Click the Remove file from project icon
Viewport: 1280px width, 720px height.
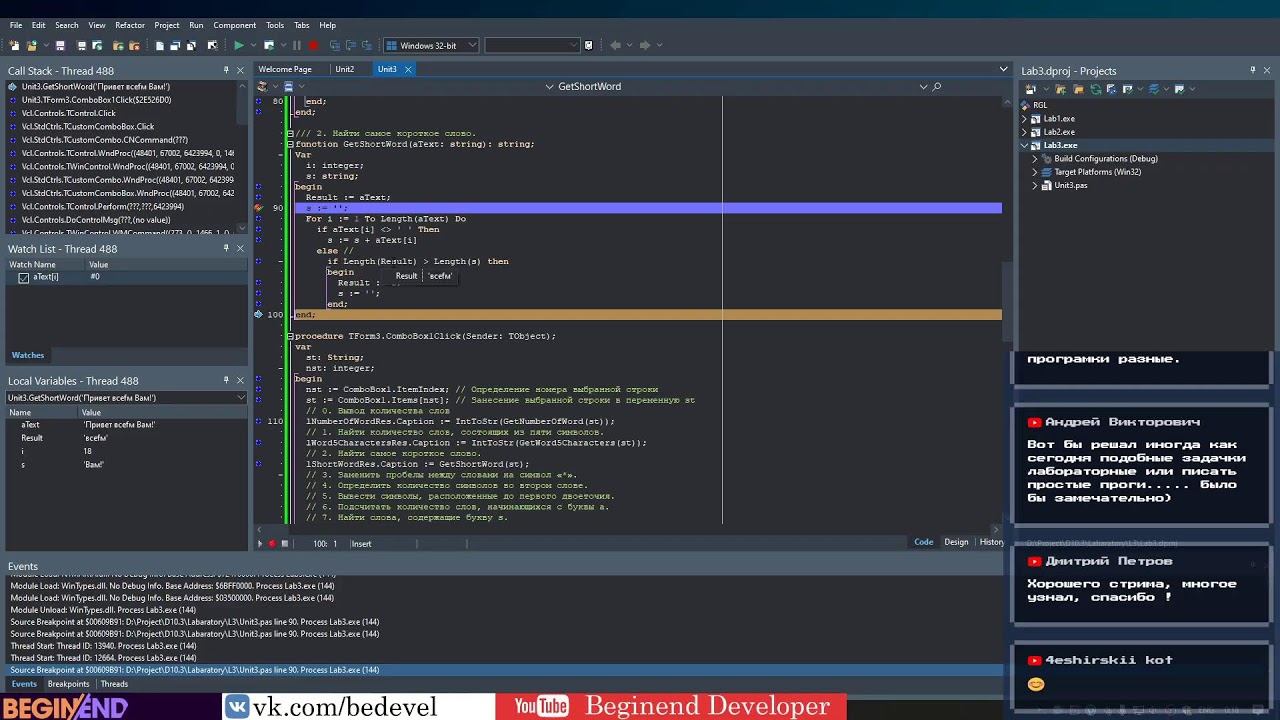(134, 45)
